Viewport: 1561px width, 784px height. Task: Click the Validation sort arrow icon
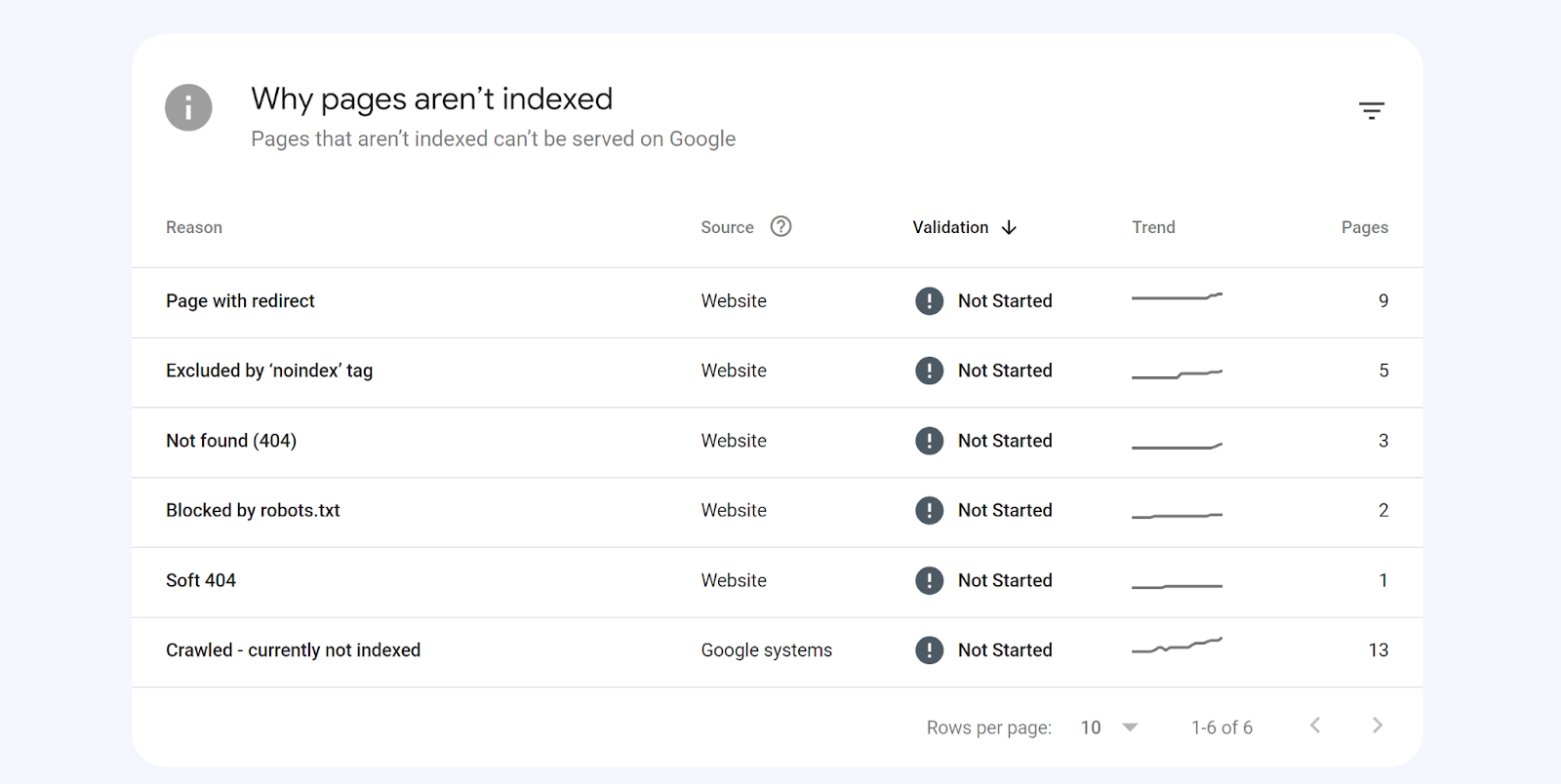click(x=1009, y=227)
